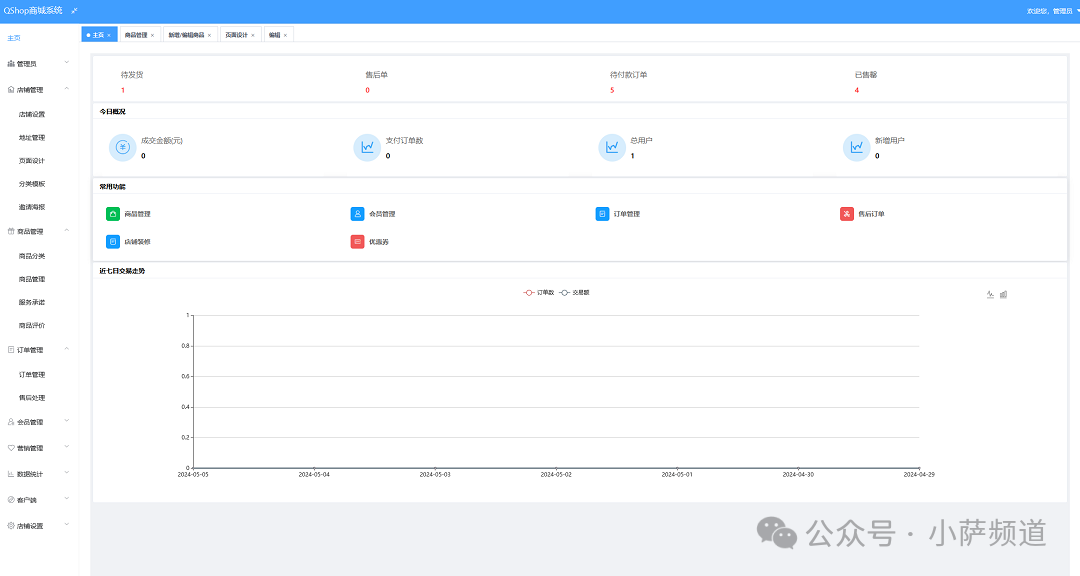The height and width of the screenshot is (576, 1080).
Task: Open the 欢迎您 管理员 user dropdown
Action: click(x=1052, y=11)
